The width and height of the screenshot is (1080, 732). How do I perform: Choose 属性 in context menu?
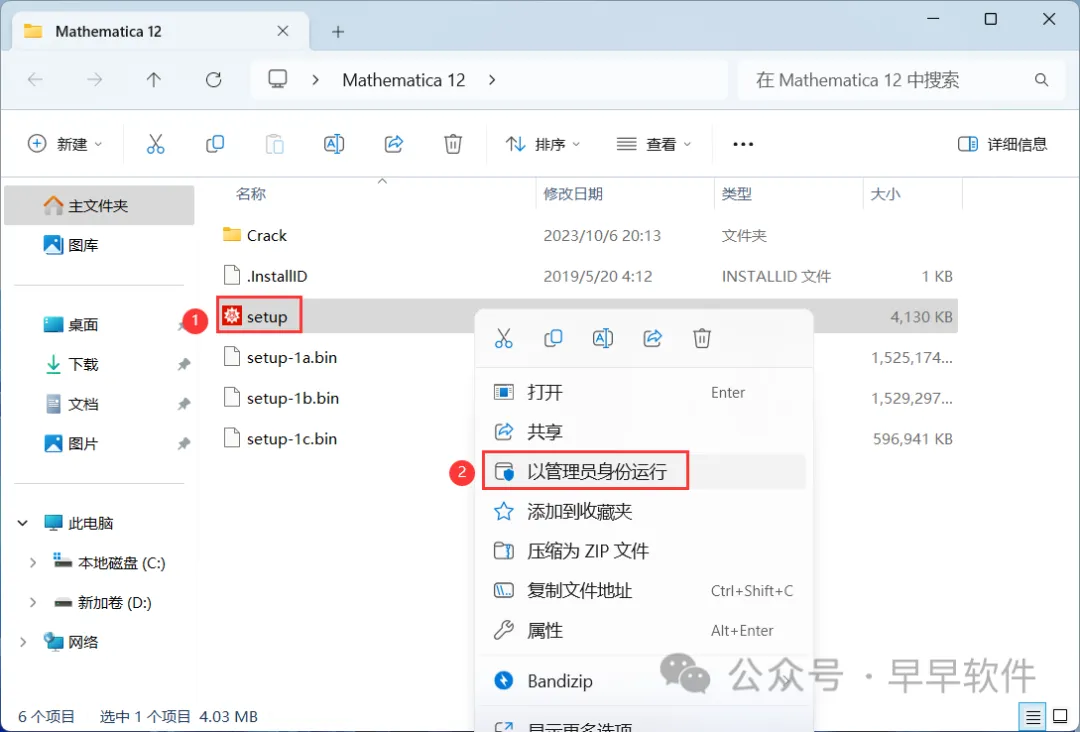pyautogui.click(x=645, y=630)
